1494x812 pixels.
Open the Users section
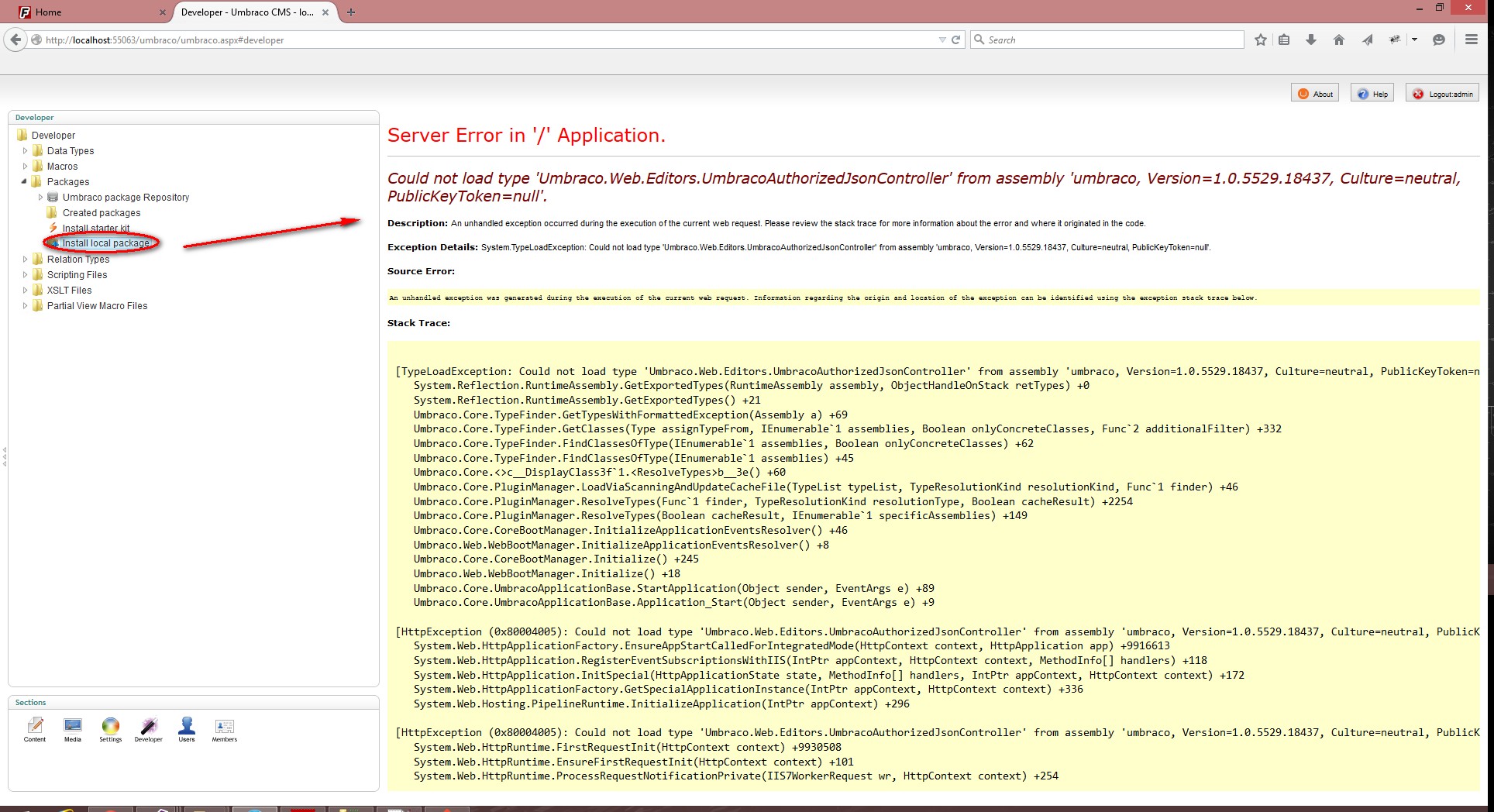click(187, 728)
